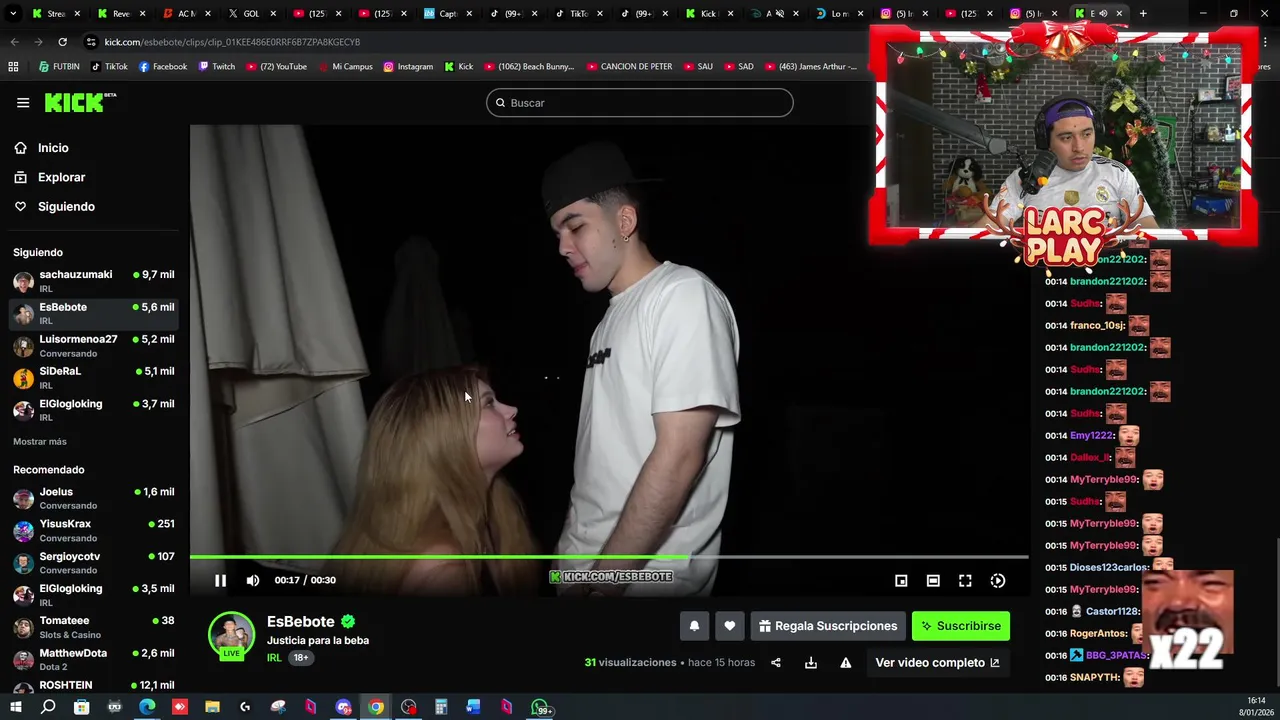This screenshot has height=720, width=1280.
Task: Report the clip with the warning icon
Action: tap(846, 663)
